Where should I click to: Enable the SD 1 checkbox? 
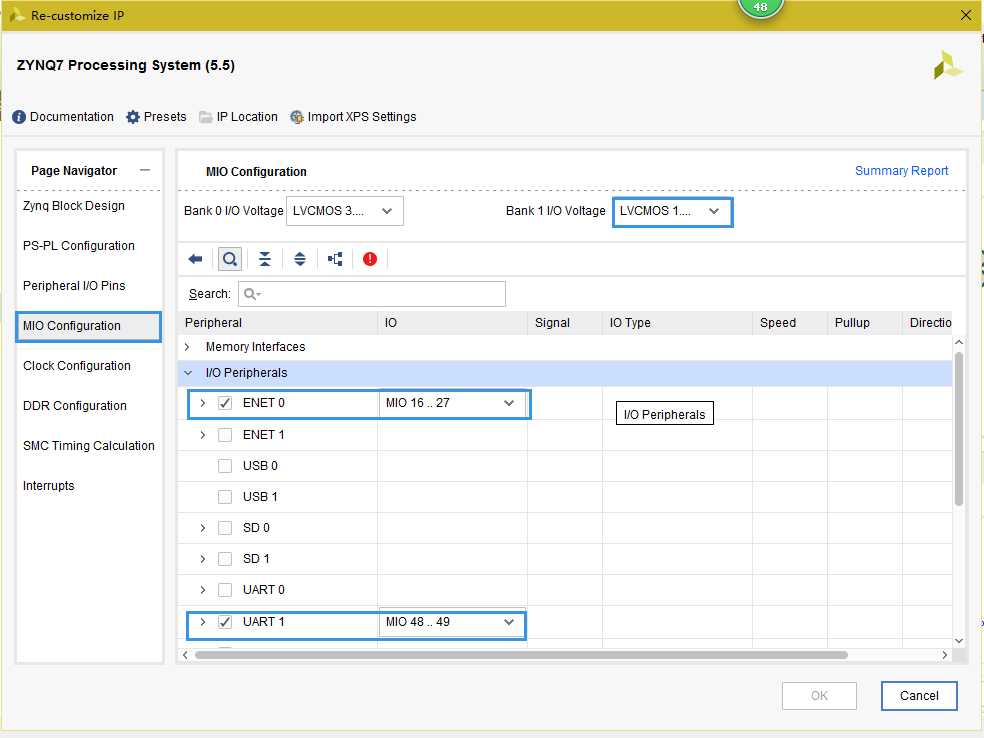[x=225, y=559]
